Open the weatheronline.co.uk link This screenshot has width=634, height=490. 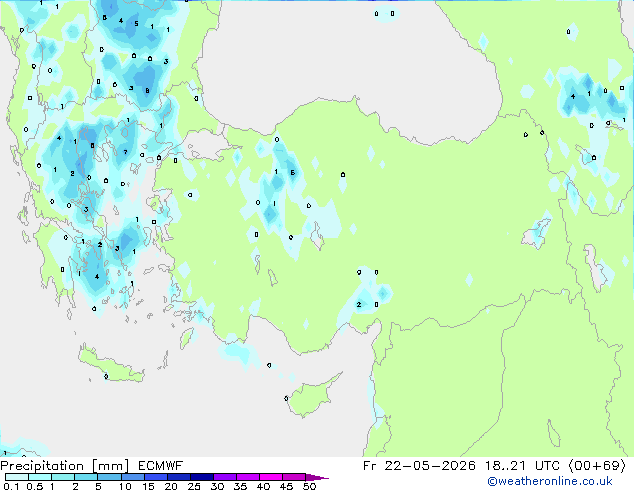(x=550, y=481)
